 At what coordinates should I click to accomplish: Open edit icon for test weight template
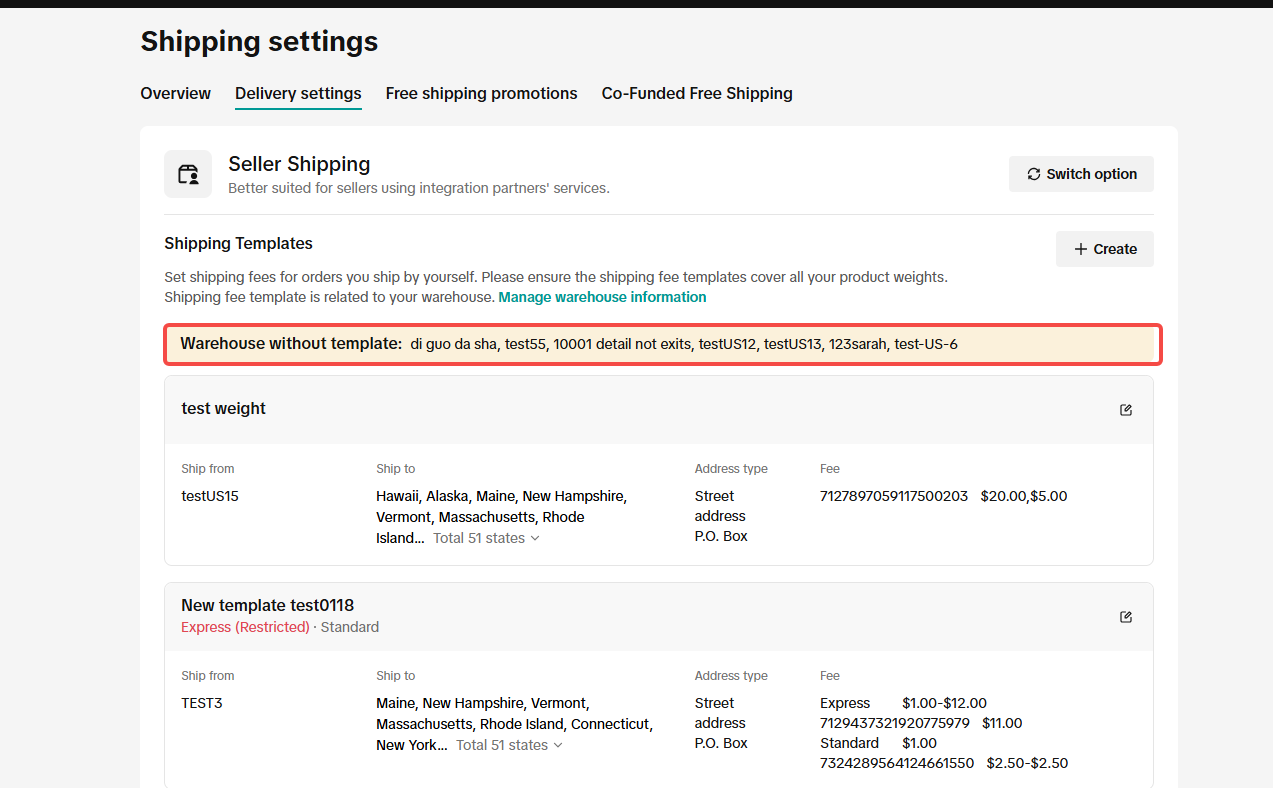click(x=1126, y=410)
